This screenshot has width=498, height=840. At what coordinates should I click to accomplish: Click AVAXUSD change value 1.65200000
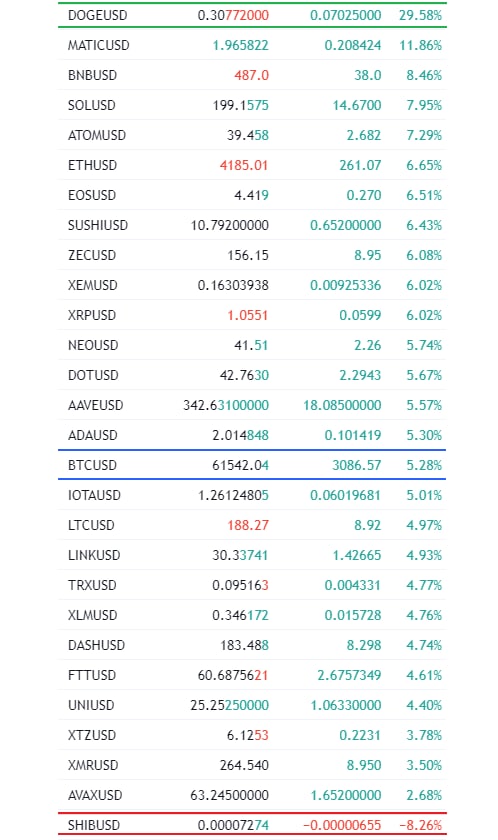pos(345,795)
